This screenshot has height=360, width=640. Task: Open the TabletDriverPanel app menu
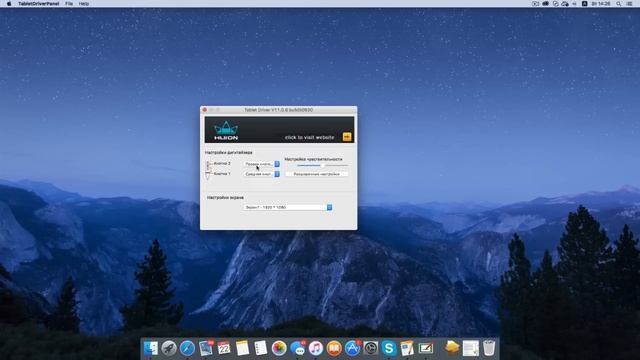38,4
